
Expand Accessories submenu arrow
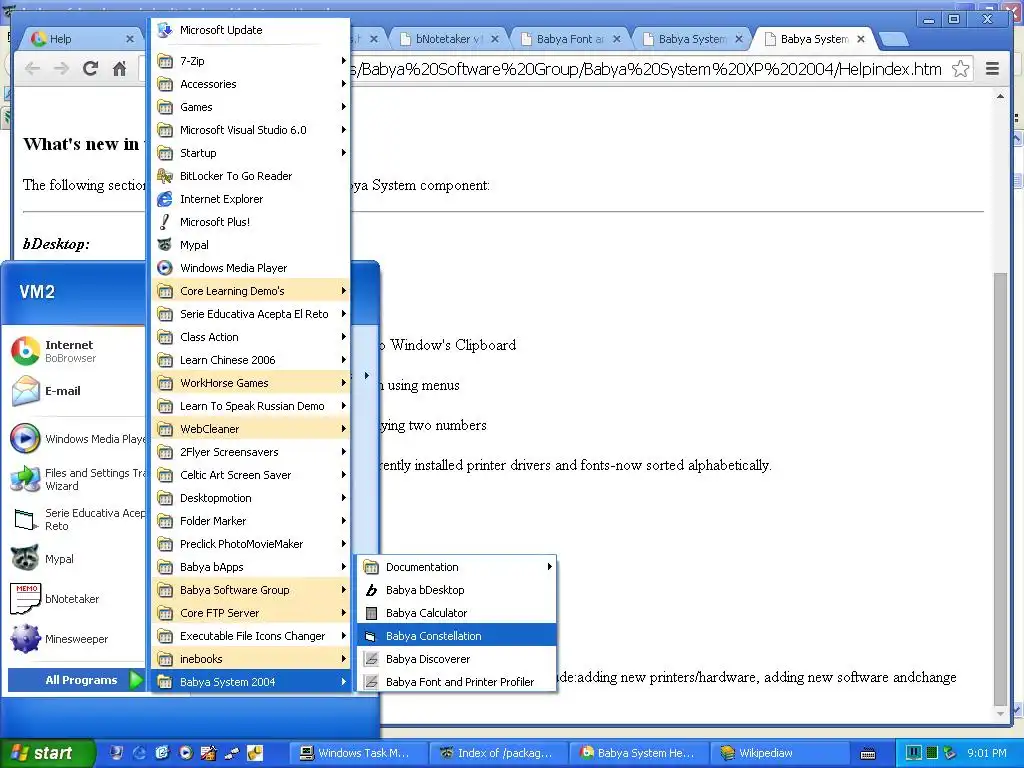click(x=344, y=84)
